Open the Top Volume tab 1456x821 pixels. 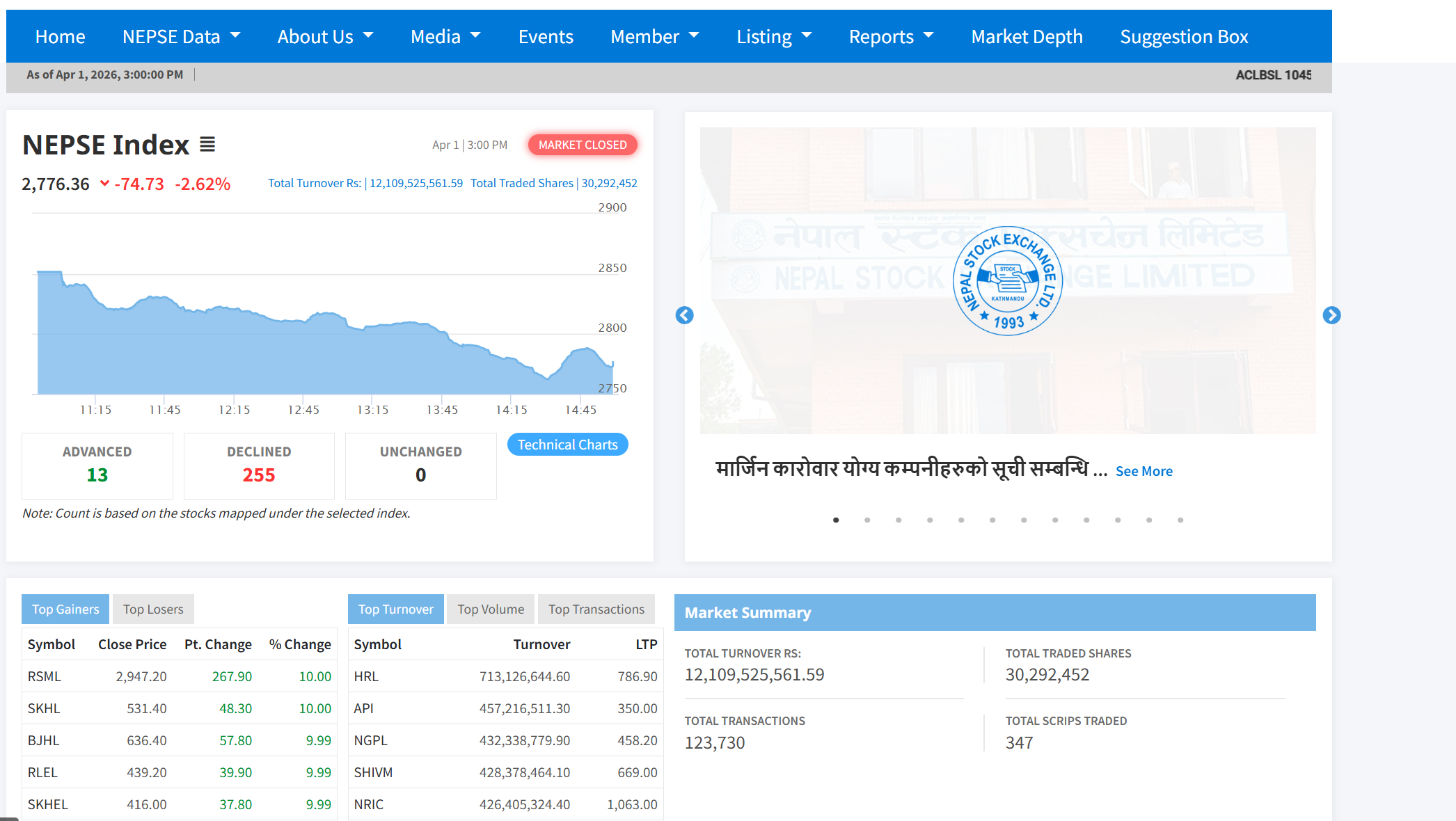(490, 609)
